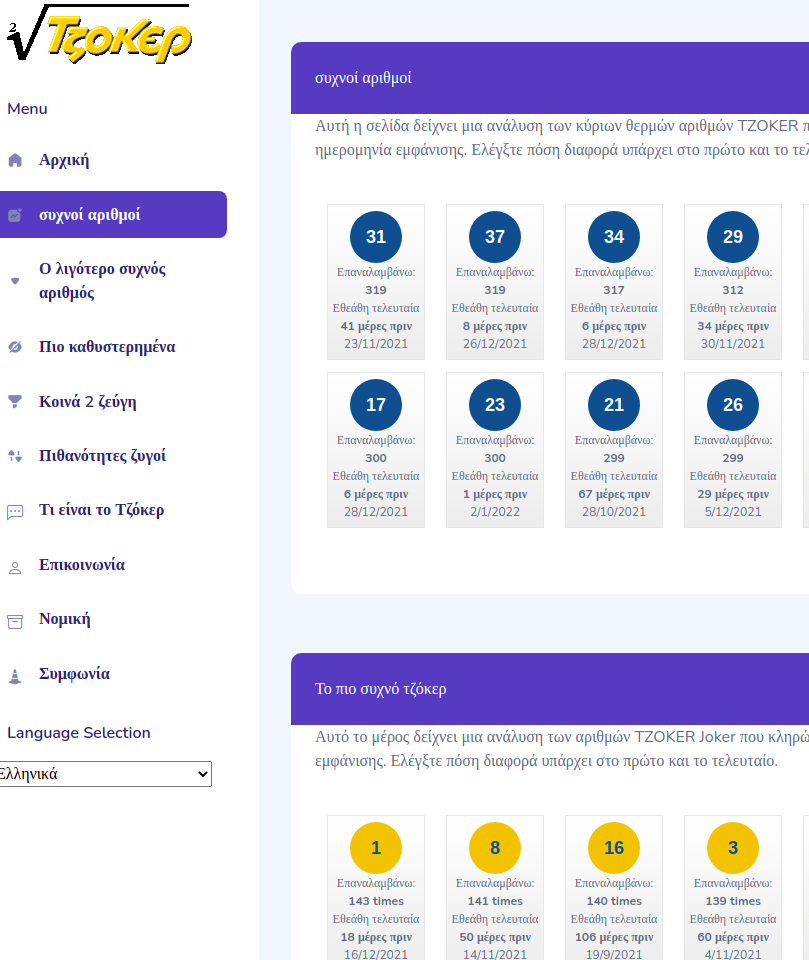Click the text 67 μέρες πριν
809x960 pixels.
(614, 494)
